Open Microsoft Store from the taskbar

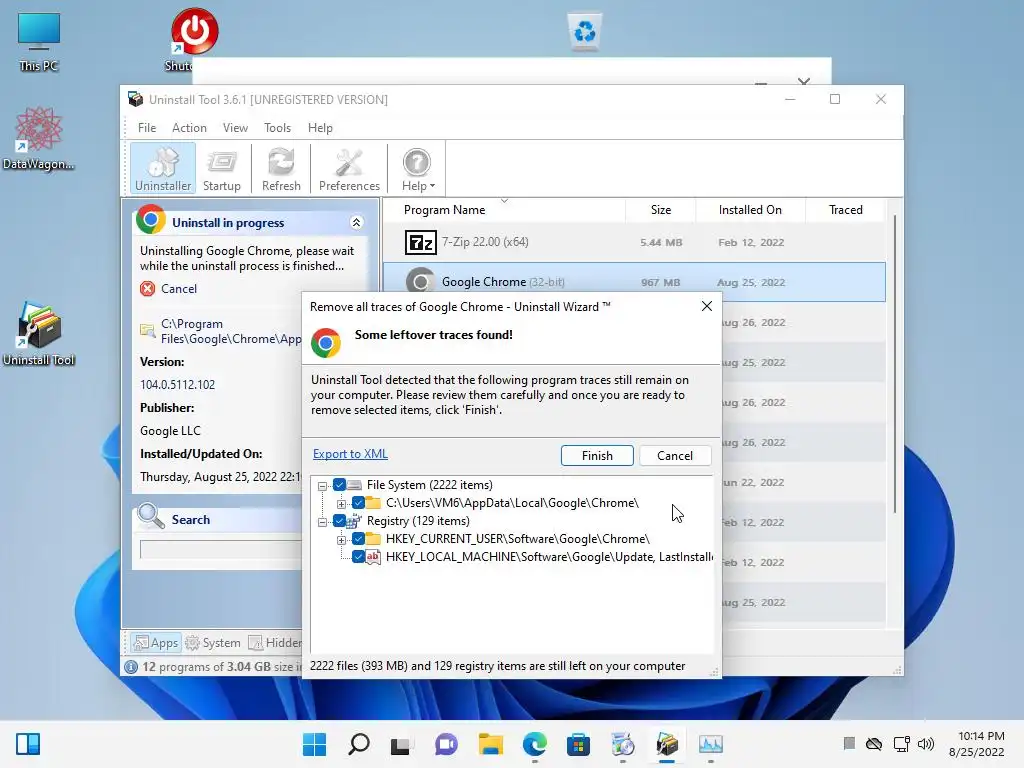coord(578,744)
